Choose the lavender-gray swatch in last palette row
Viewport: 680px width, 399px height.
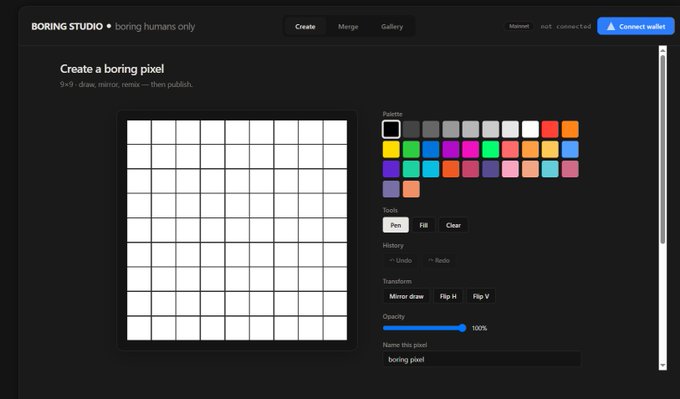[x=391, y=189]
